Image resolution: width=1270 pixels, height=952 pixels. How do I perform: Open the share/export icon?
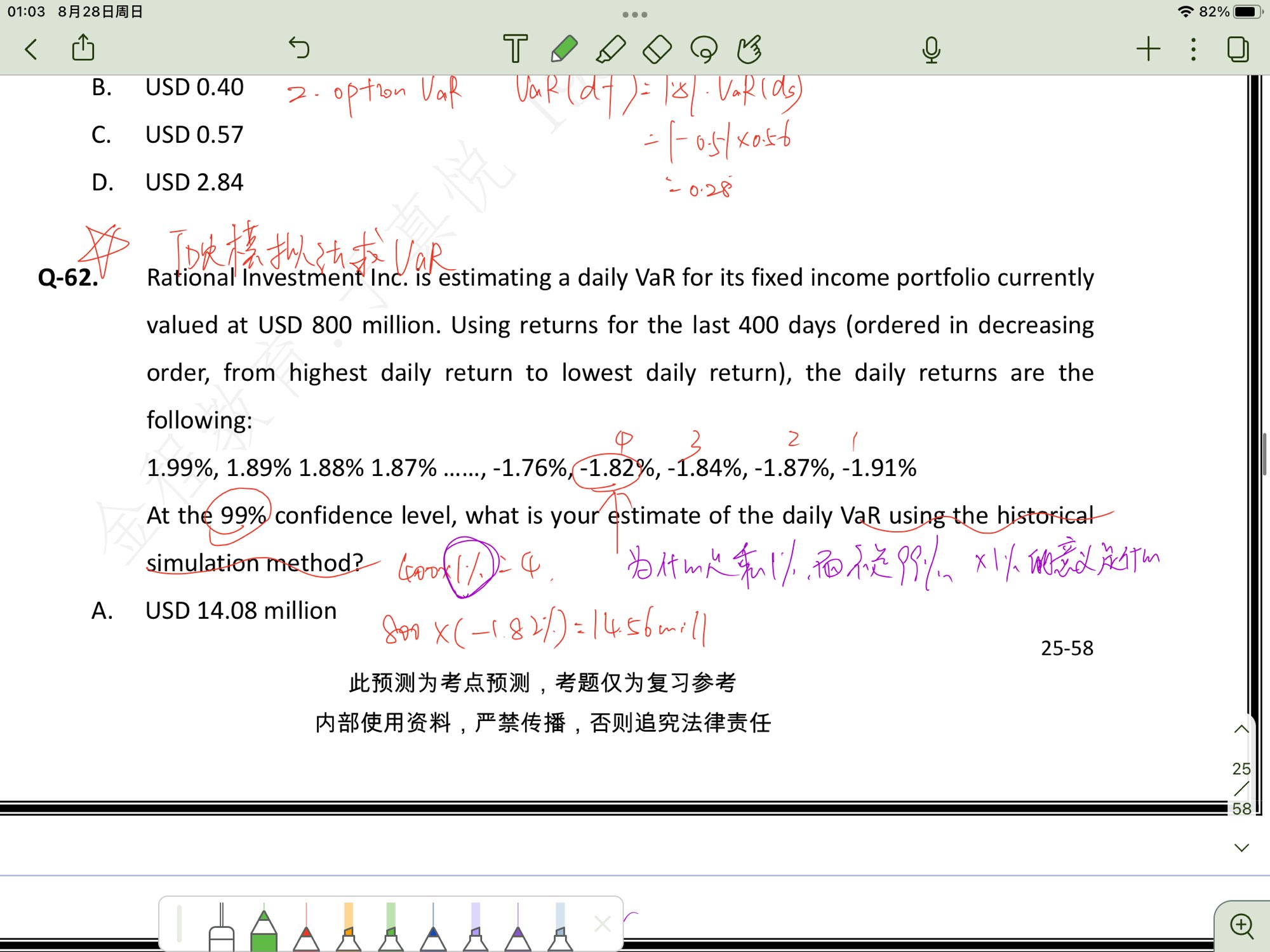83,48
